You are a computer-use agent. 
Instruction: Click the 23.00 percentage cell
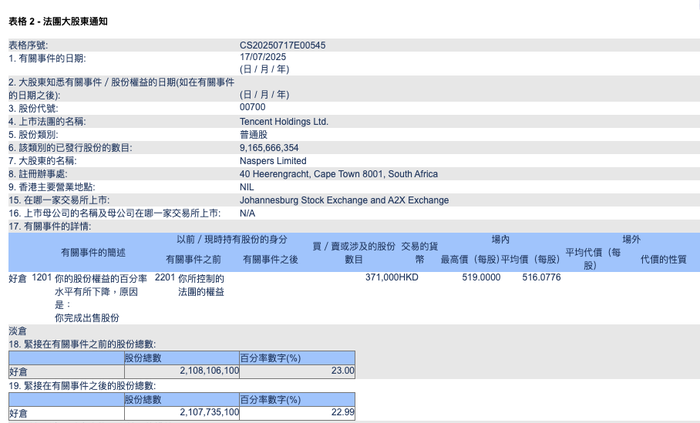343,371
